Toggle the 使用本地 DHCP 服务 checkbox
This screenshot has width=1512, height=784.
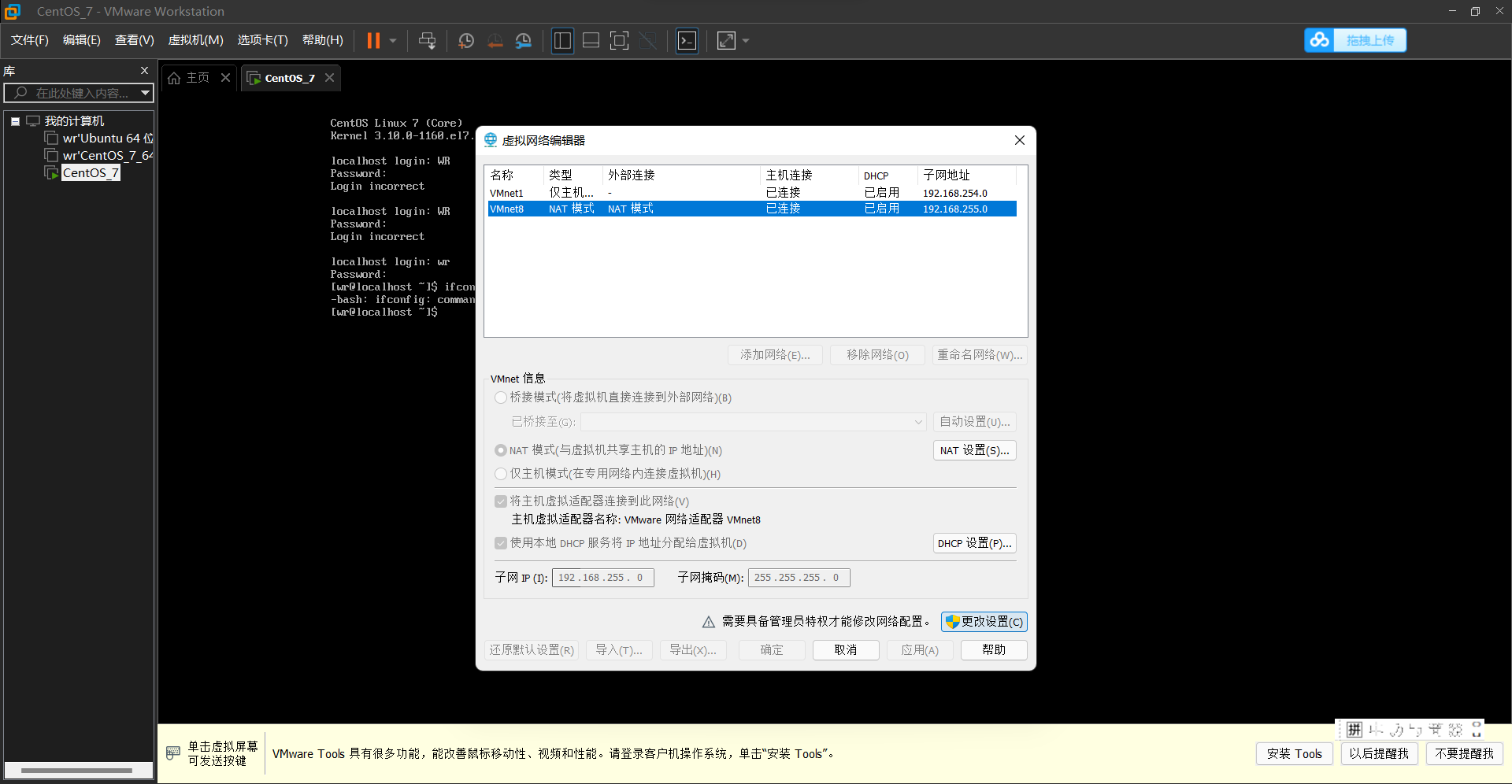point(501,543)
